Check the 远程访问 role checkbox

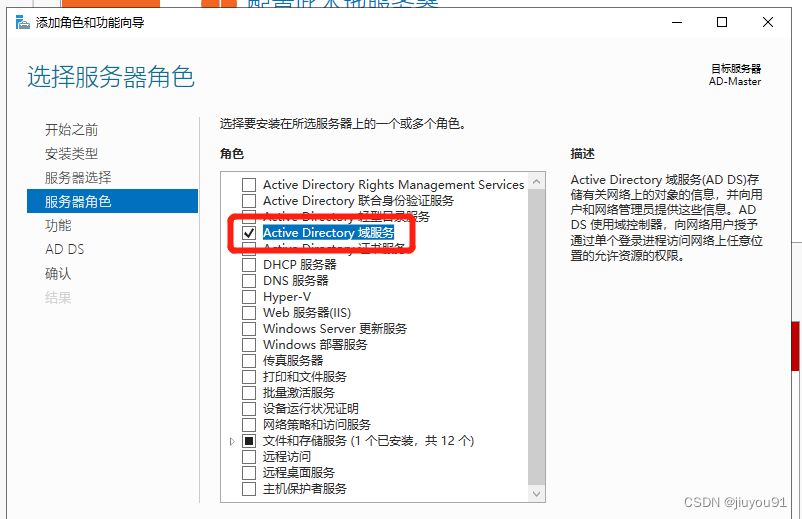[x=249, y=457]
